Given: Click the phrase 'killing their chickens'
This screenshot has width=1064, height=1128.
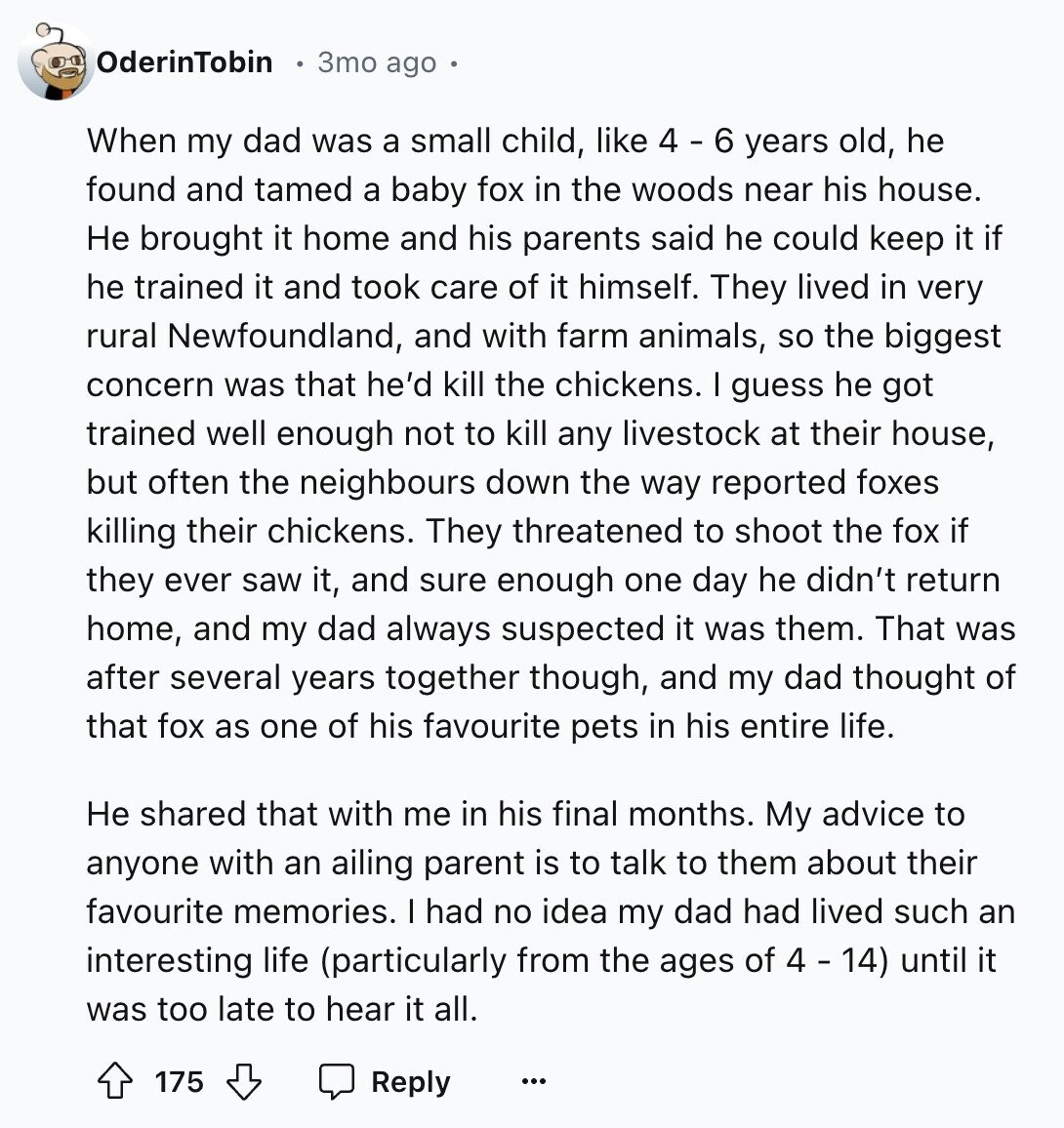Looking at the screenshot, I should coord(251,531).
